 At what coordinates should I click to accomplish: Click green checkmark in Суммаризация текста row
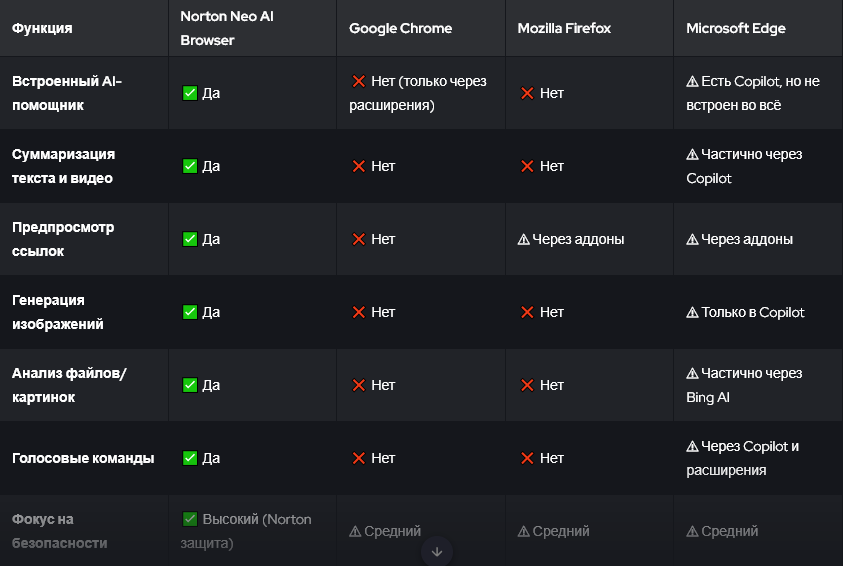point(190,166)
